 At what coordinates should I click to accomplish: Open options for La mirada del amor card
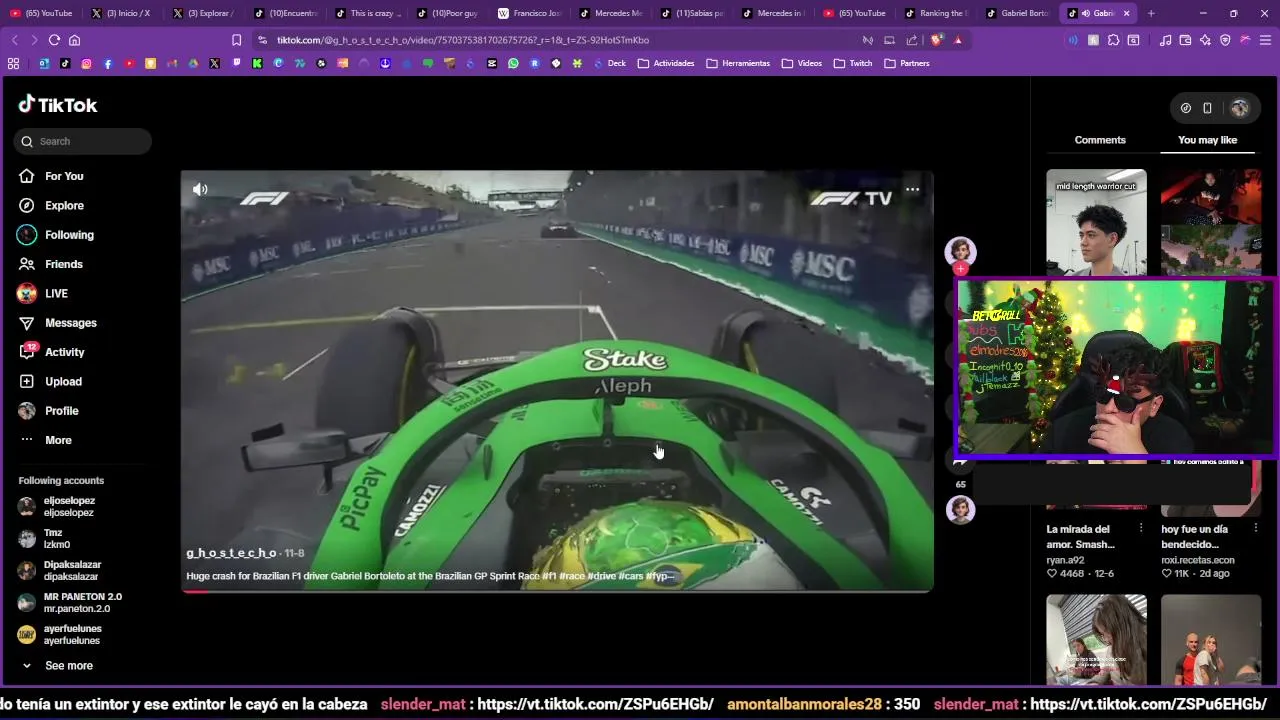click(1141, 528)
